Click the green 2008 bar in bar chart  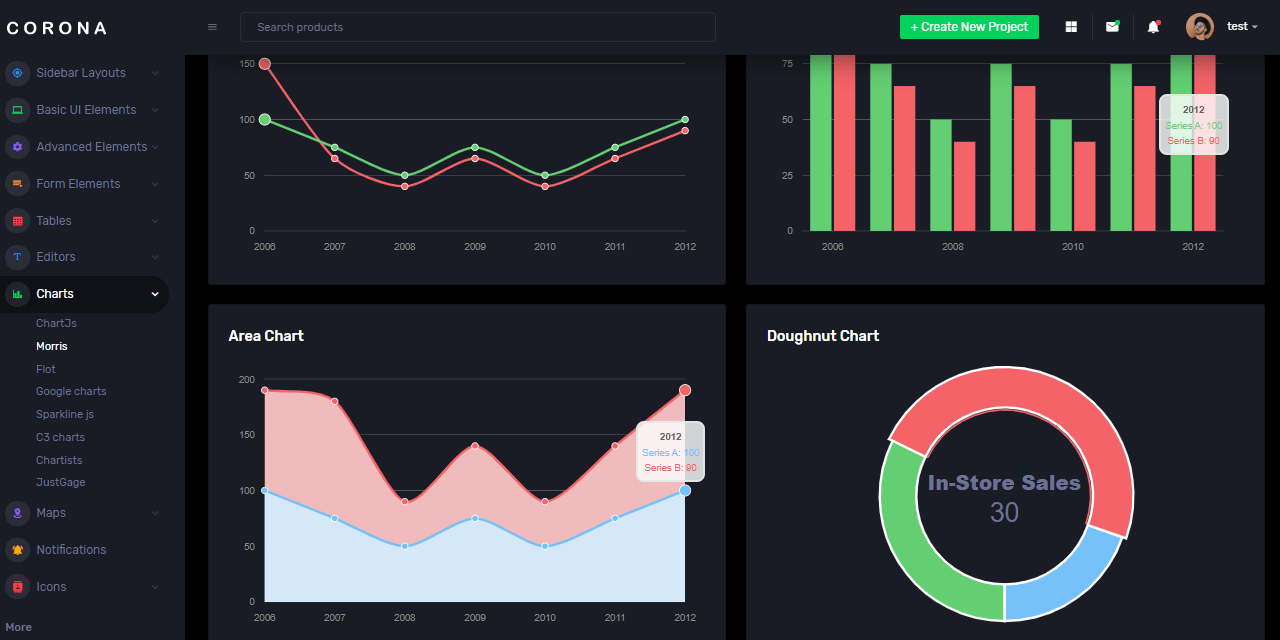click(x=941, y=175)
